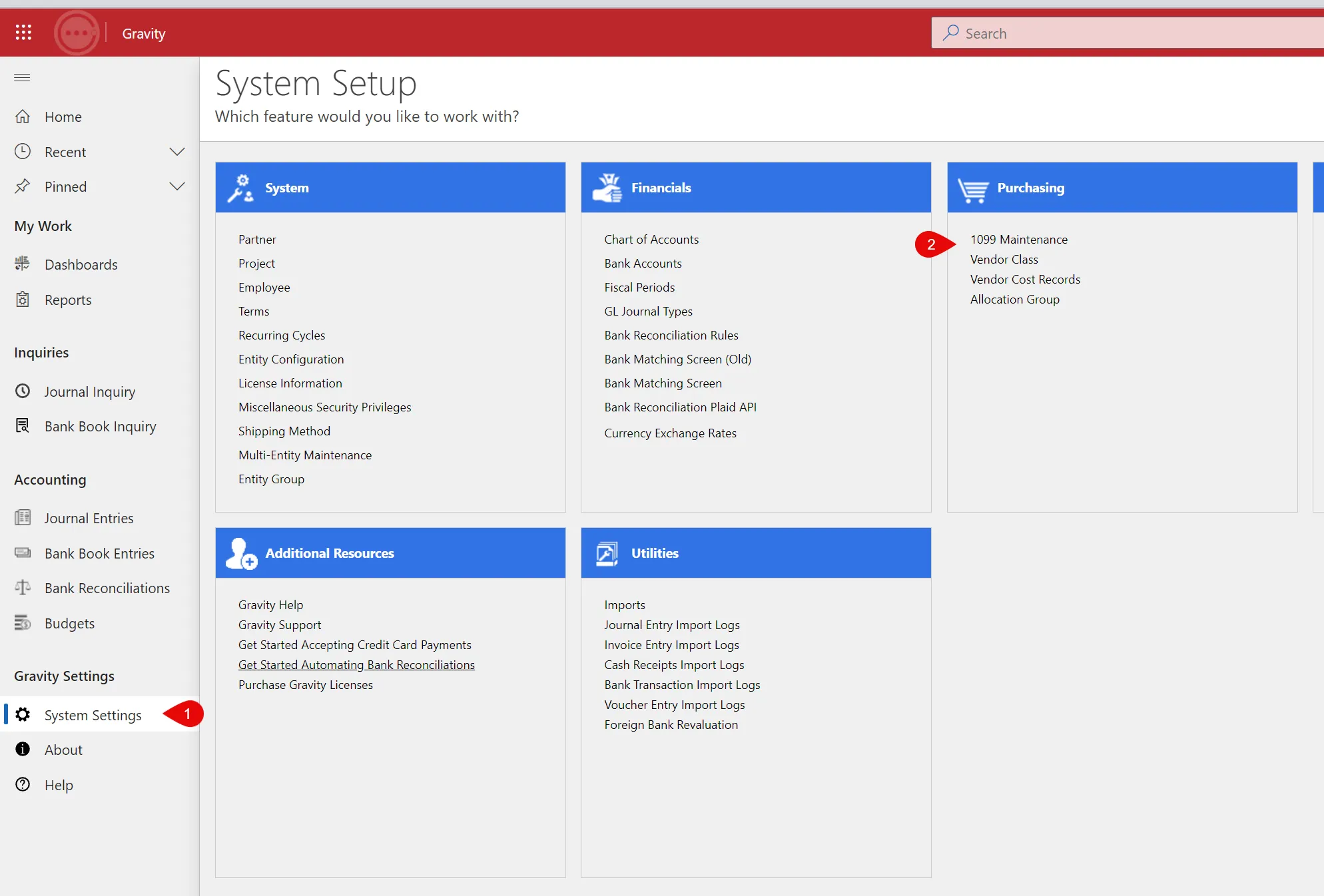Viewport: 1324px width, 896px height.
Task: Click the Search input field
Action: 1128,33
